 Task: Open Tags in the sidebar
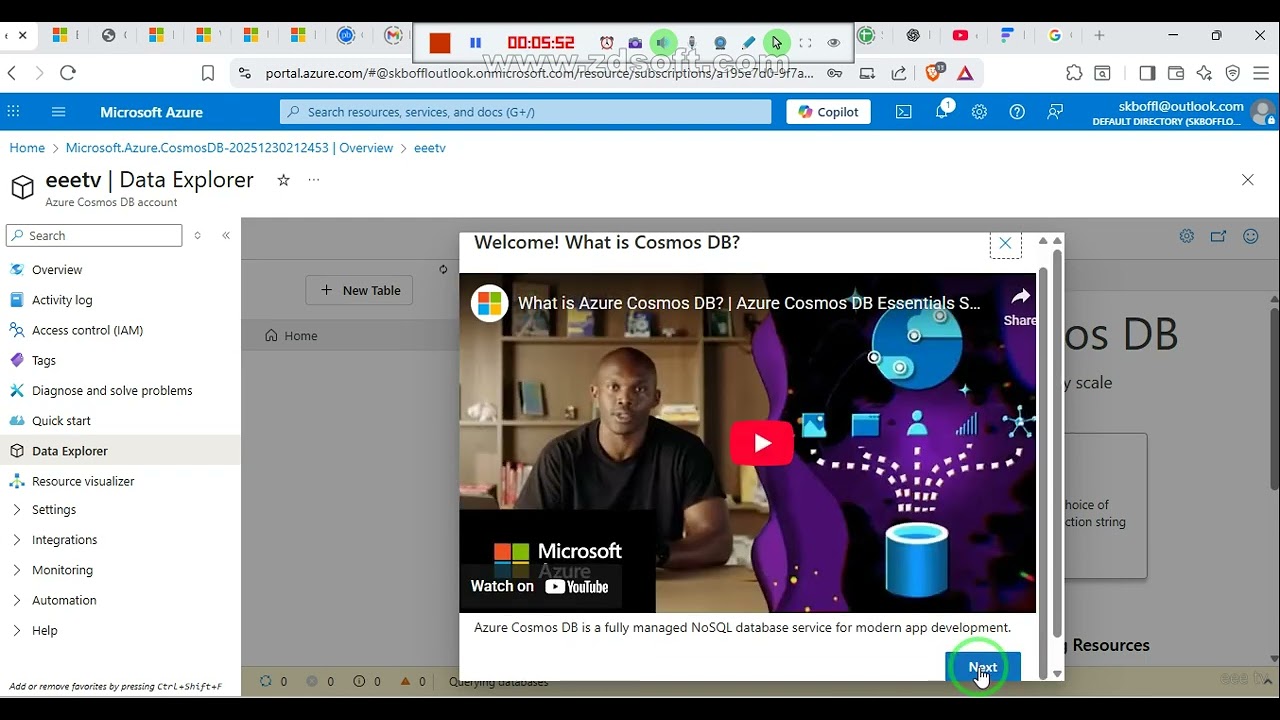[x=44, y=360]
